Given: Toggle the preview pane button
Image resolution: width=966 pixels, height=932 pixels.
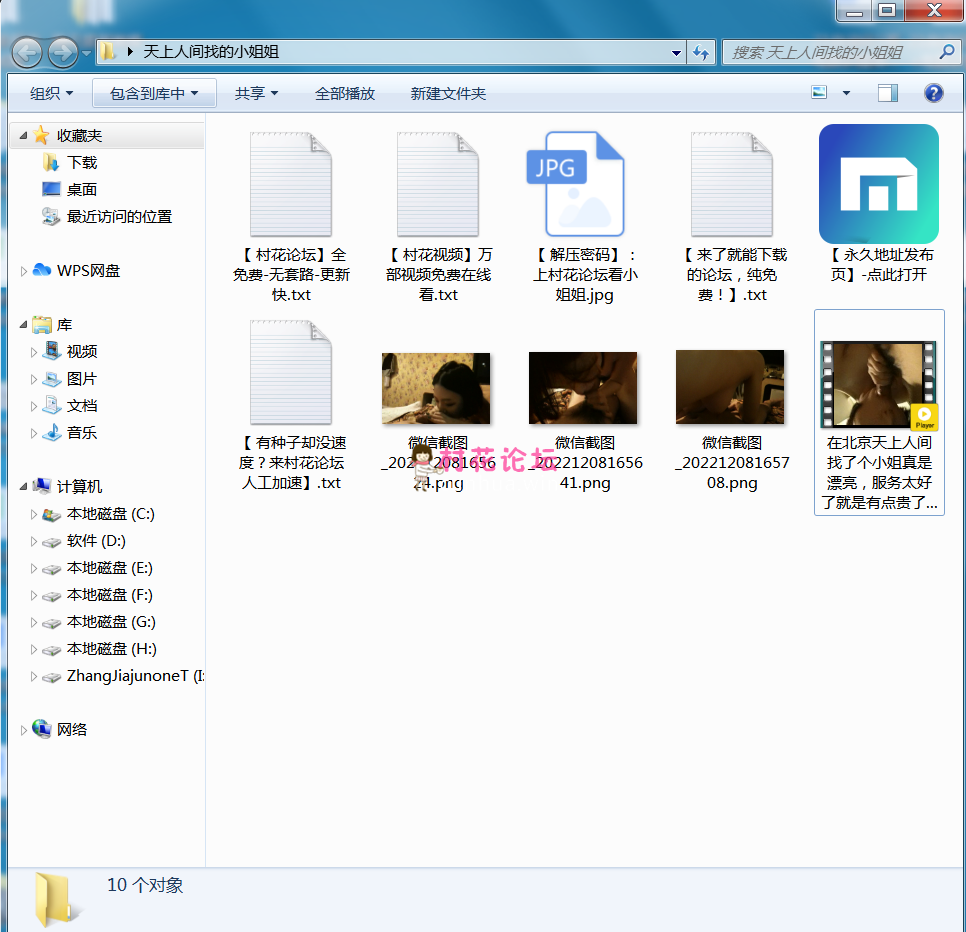Looking at the screenshot, I should tap(887, 93).
